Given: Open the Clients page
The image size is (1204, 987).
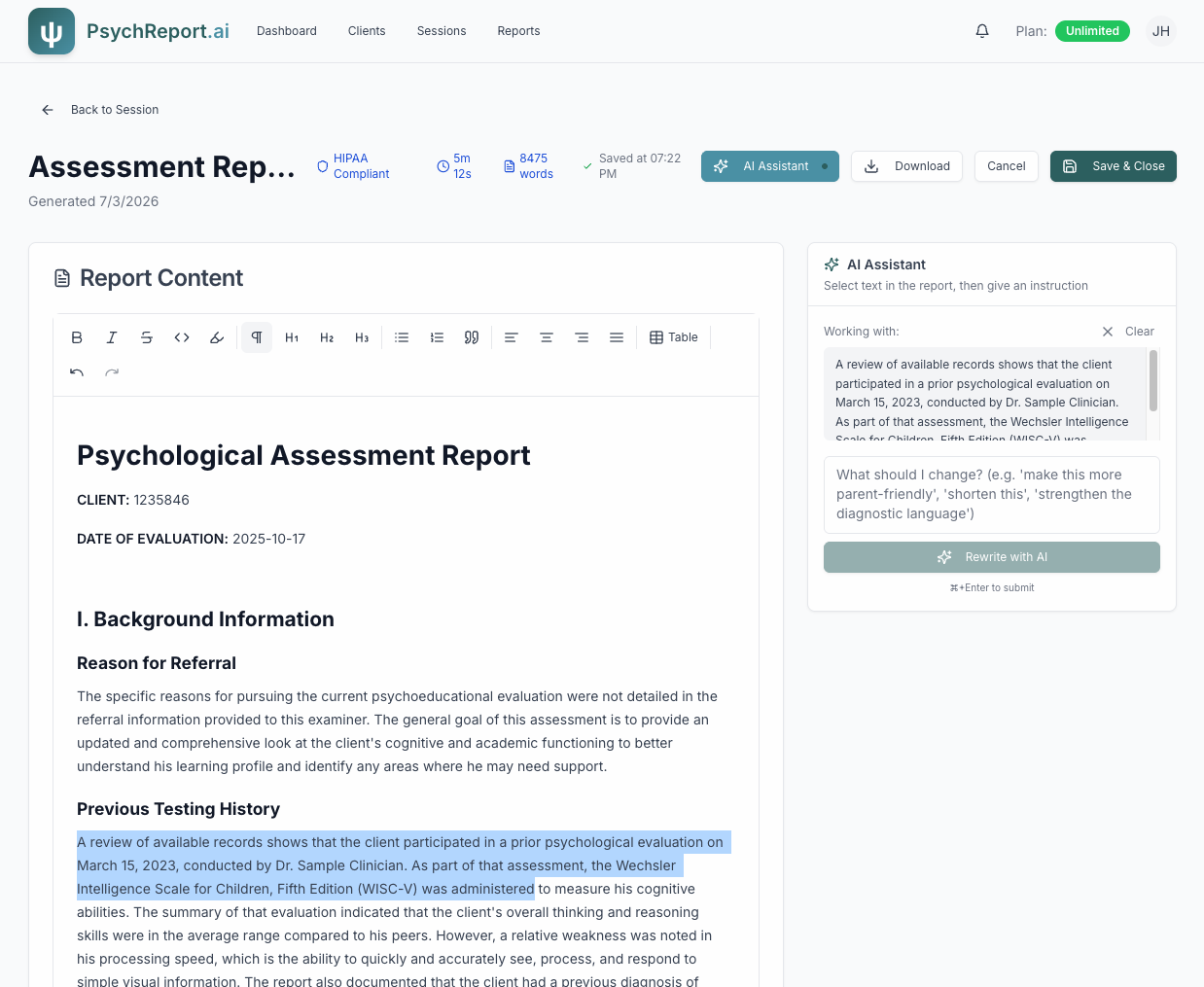Looking at the screenshot, I should coord(367,31).
